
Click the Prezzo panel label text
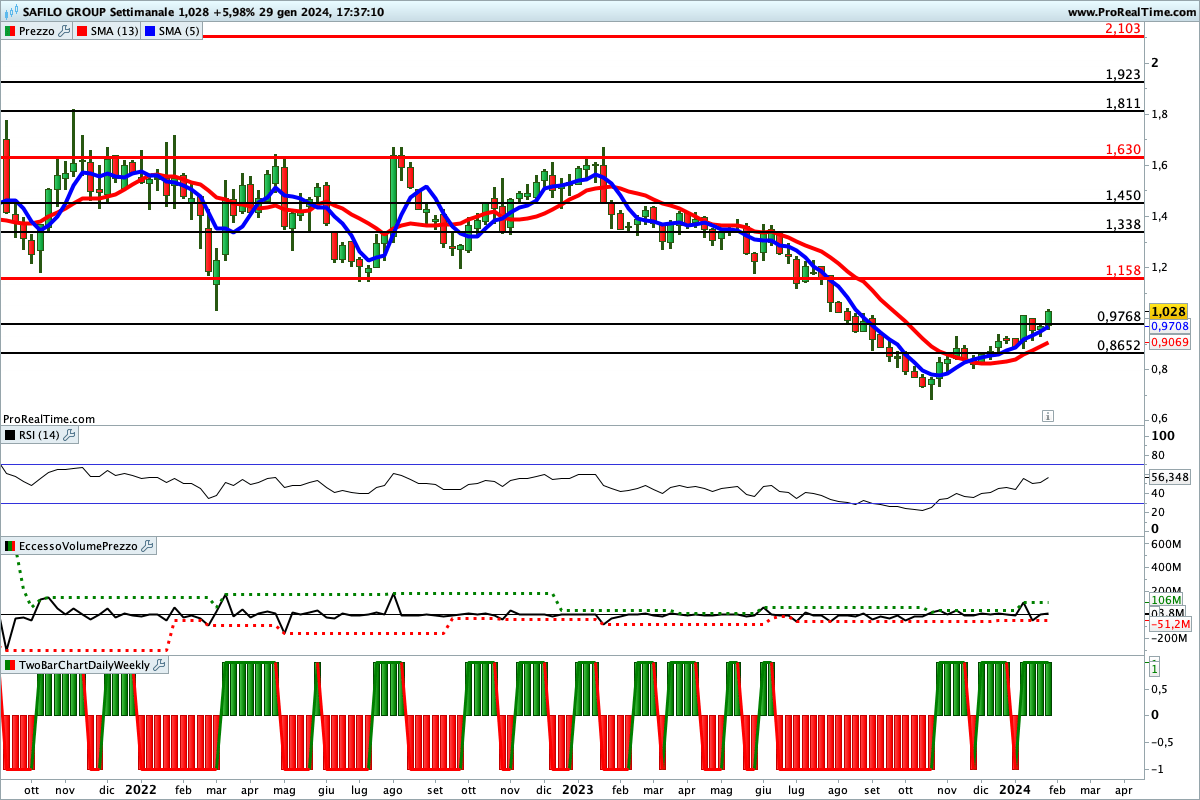coord(37,31)
